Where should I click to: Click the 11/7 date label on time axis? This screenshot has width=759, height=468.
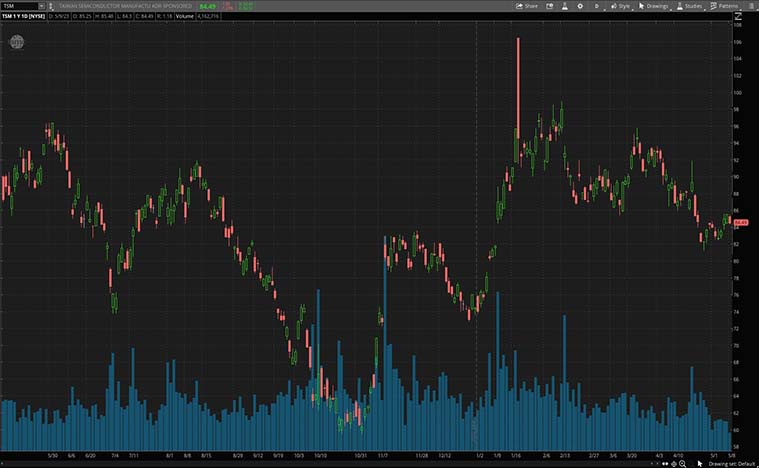coord(382,456)
